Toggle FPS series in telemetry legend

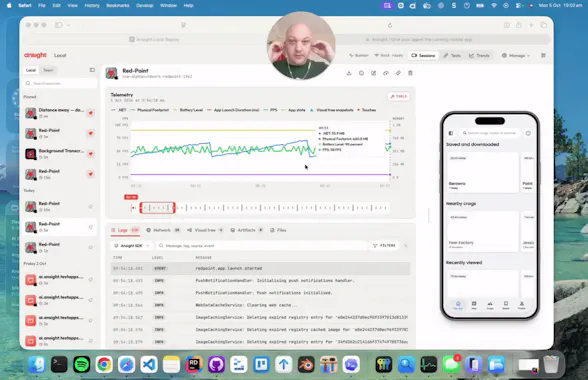tap(270, 110)
